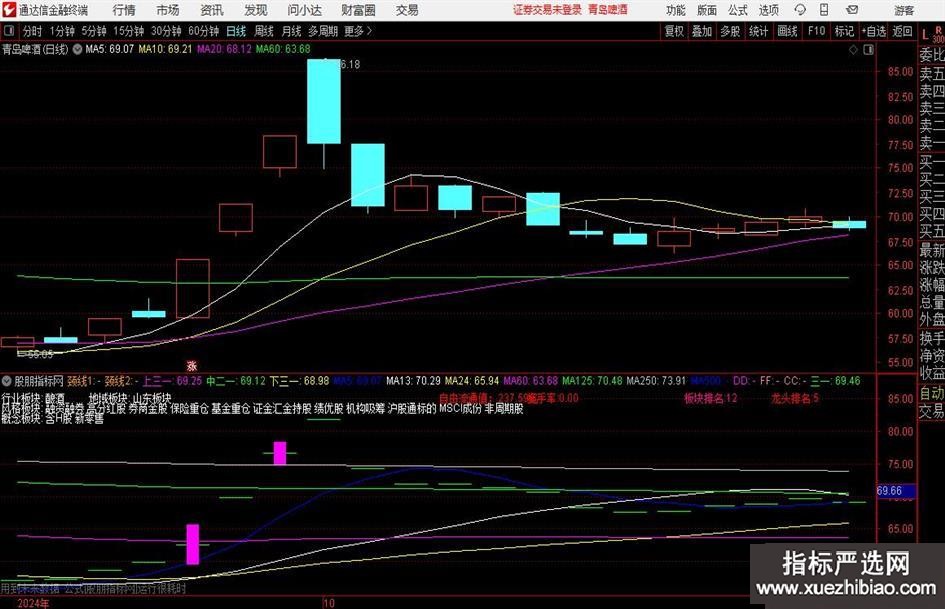Switch to the 5分钟 period

tap(93, 31)
